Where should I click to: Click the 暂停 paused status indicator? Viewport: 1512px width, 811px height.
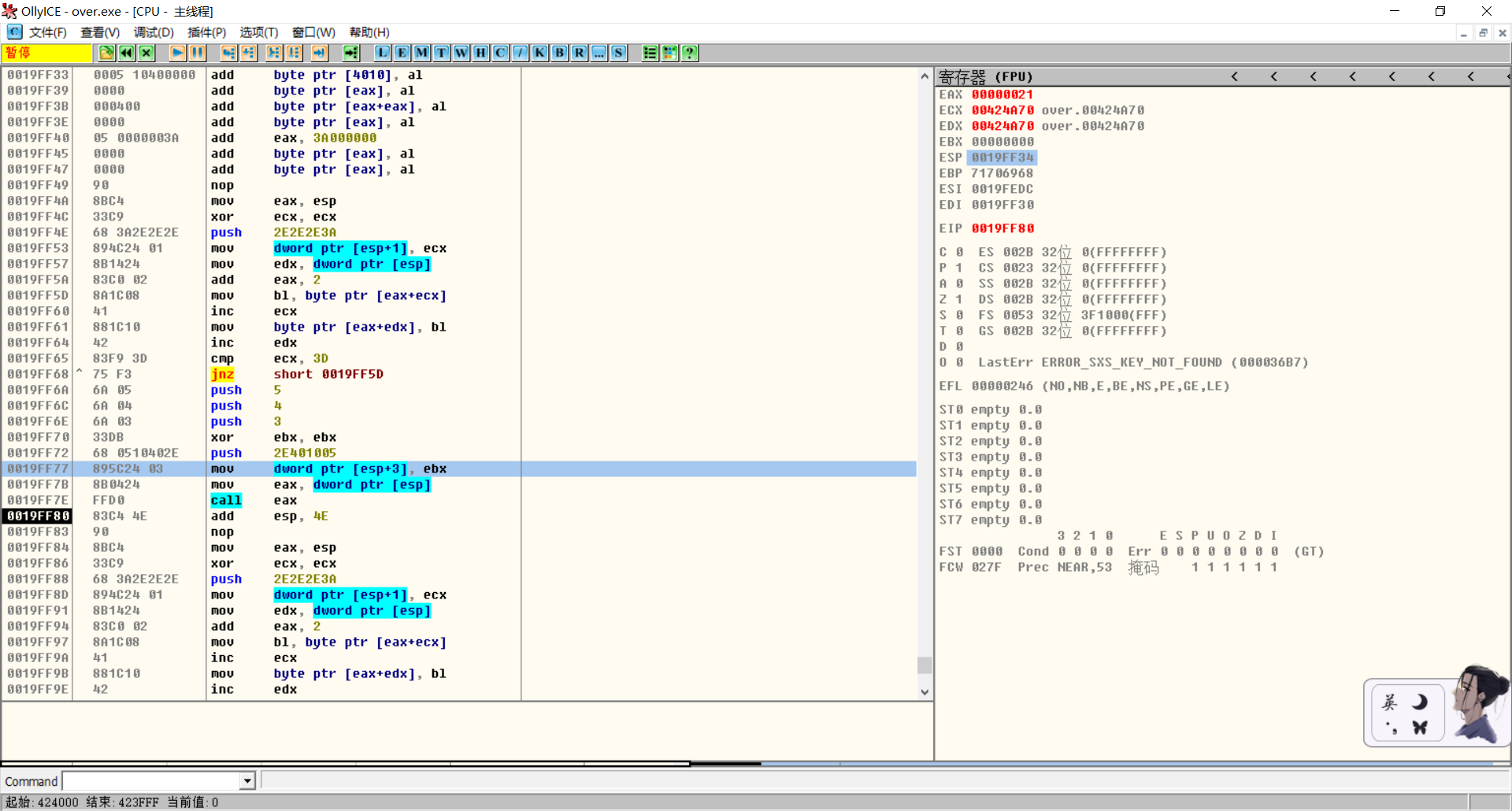click(47, 53)
